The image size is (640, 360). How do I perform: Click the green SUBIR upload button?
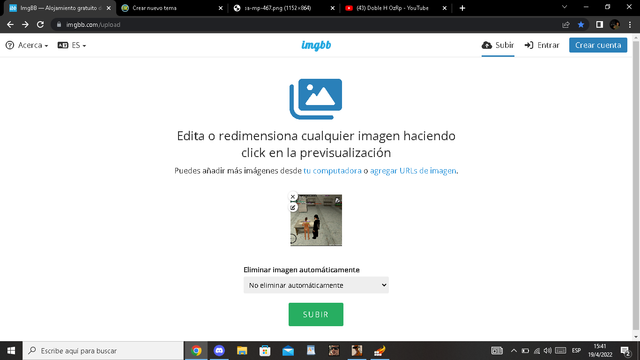[316, 314]
